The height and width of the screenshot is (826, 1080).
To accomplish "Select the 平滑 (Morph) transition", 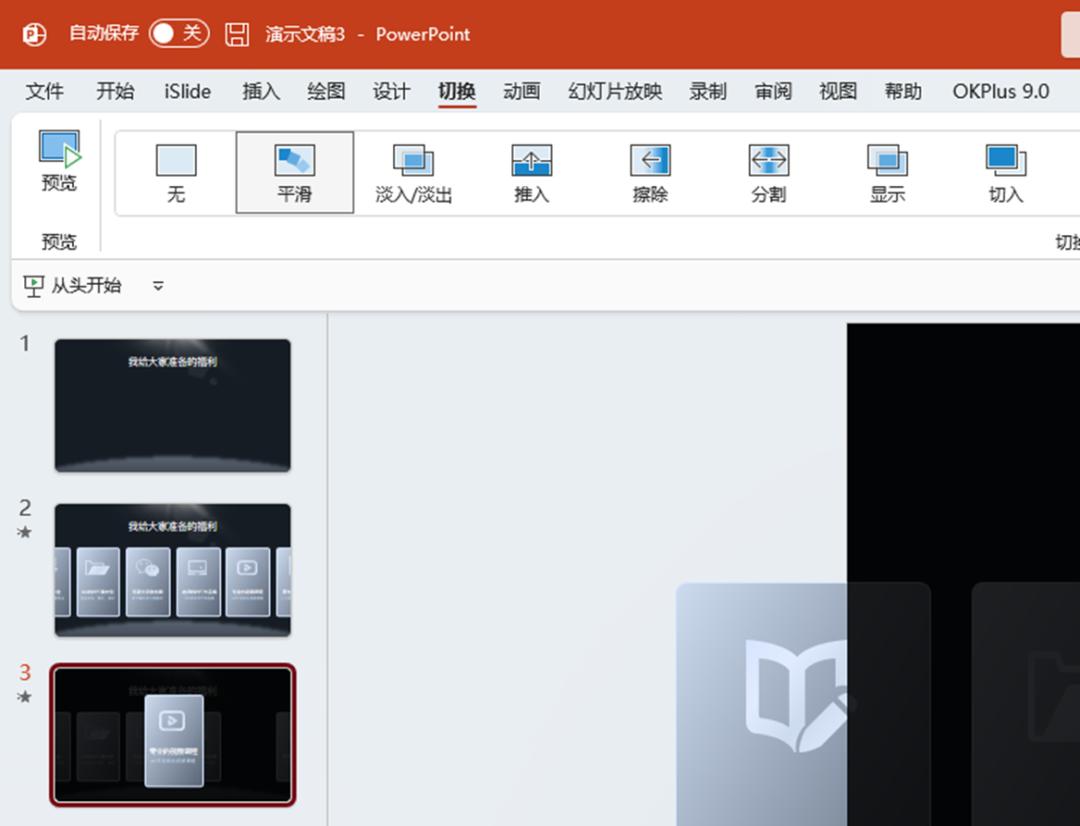I will click(295, 172).
